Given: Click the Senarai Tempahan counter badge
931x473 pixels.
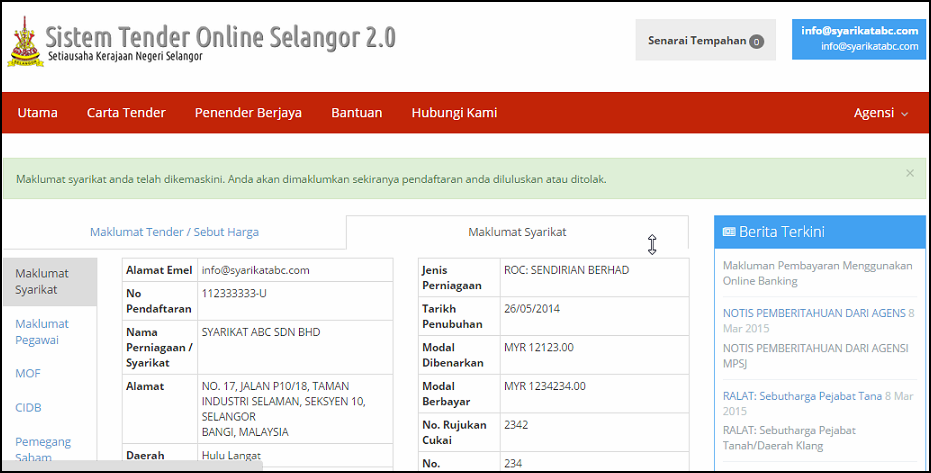Looking at the screenshot, I should pos(756,42).
